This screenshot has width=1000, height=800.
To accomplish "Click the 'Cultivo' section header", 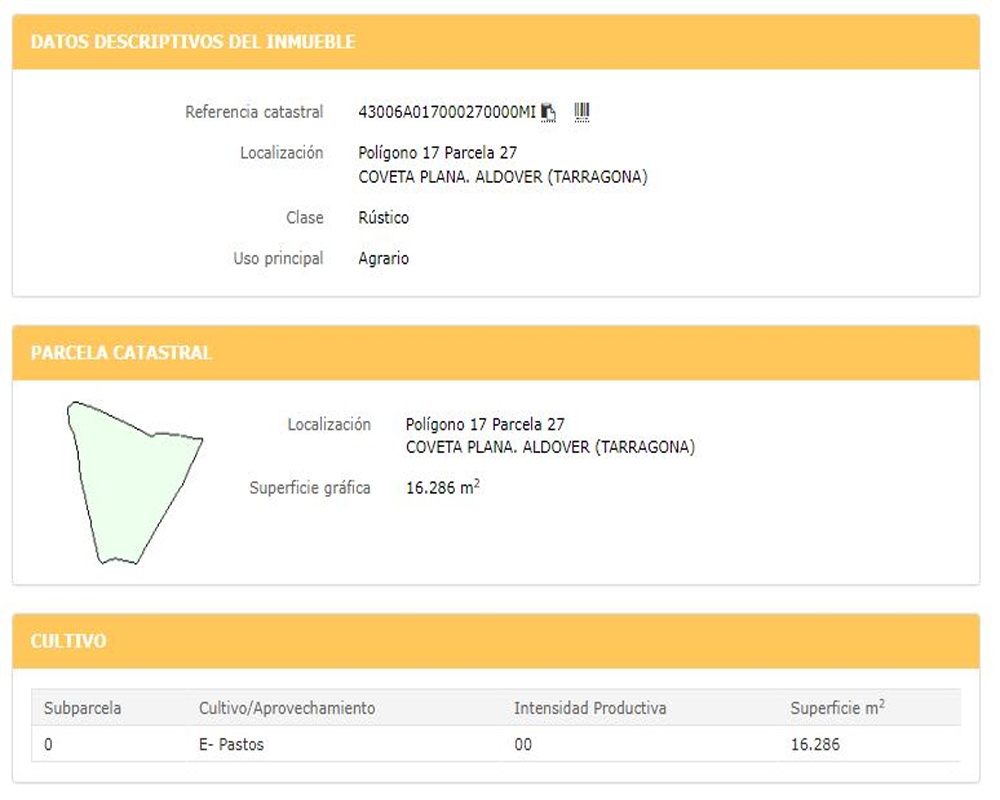I will tap(68, 641).
